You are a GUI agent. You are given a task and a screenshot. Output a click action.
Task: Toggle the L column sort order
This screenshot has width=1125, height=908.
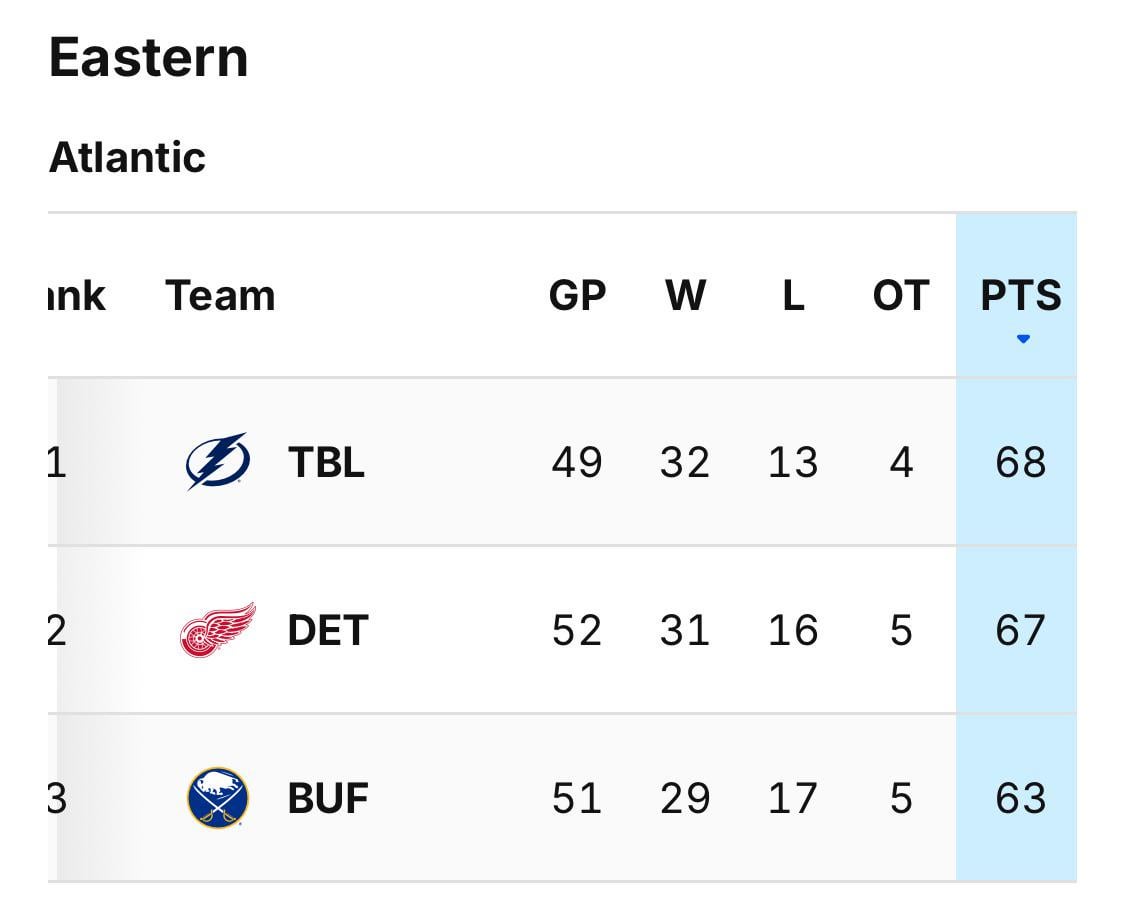tap(791, 294)
